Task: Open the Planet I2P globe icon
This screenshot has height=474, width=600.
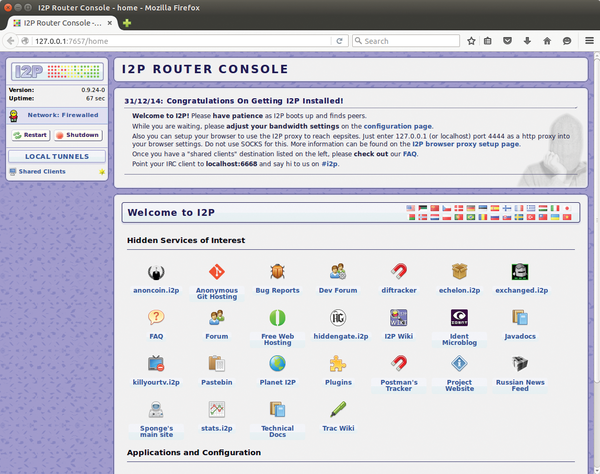Action: click(277, 364)
